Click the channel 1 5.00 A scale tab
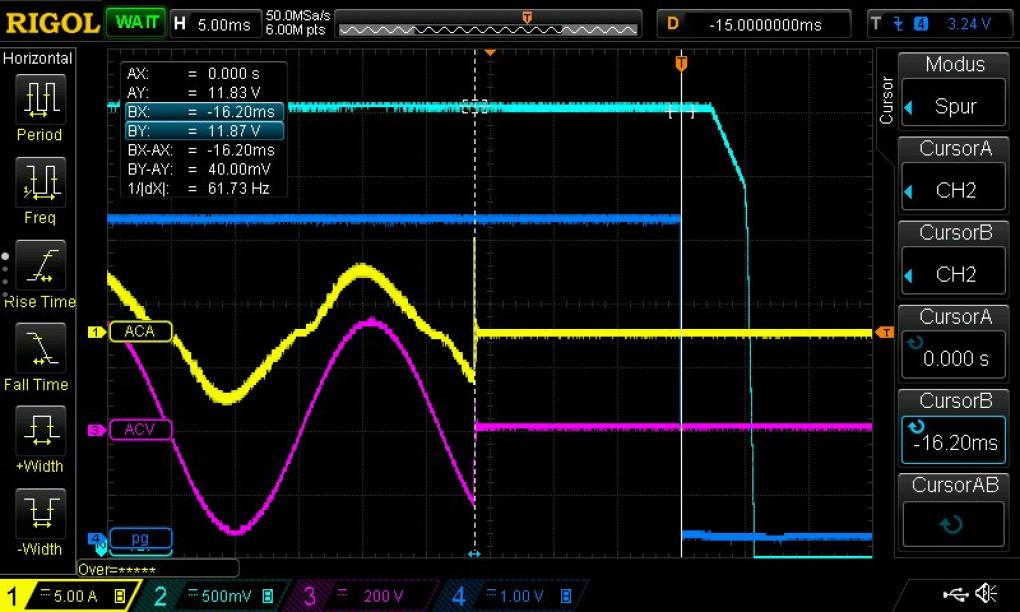The height and width of the screenshot is (612, 1020). point(68,595)
